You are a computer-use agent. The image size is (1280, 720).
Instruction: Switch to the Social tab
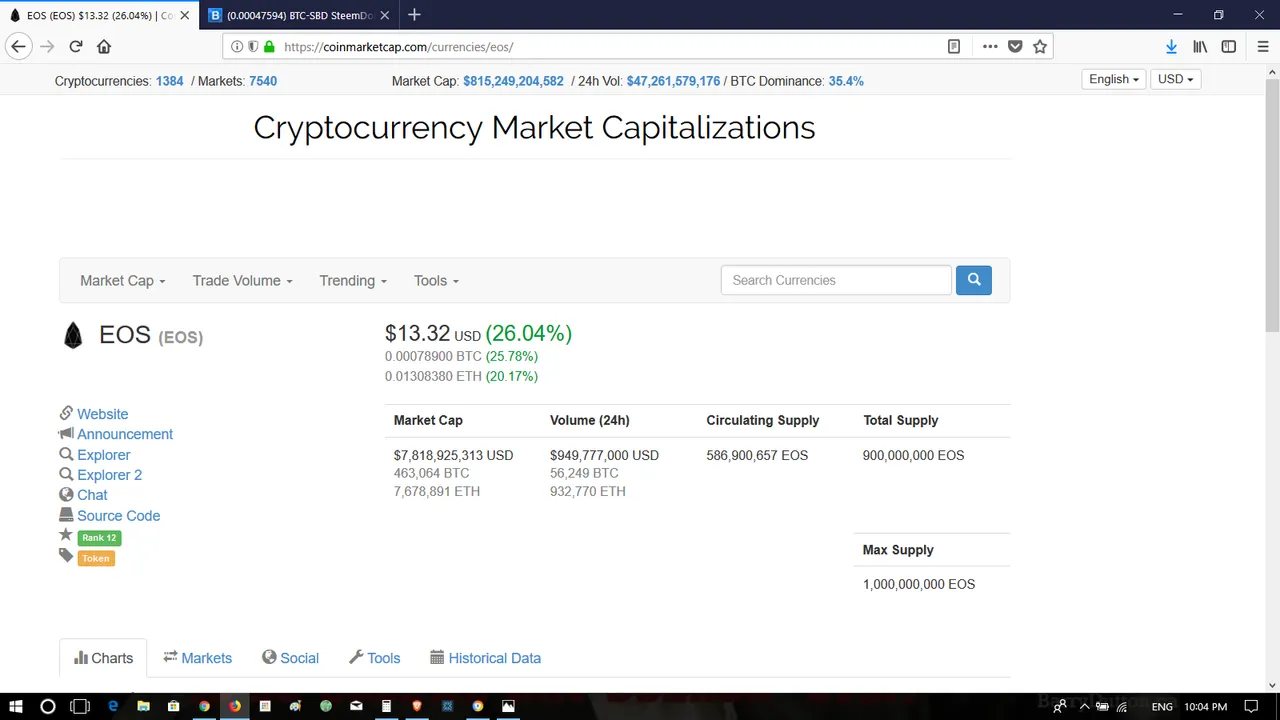pos(290,658)
